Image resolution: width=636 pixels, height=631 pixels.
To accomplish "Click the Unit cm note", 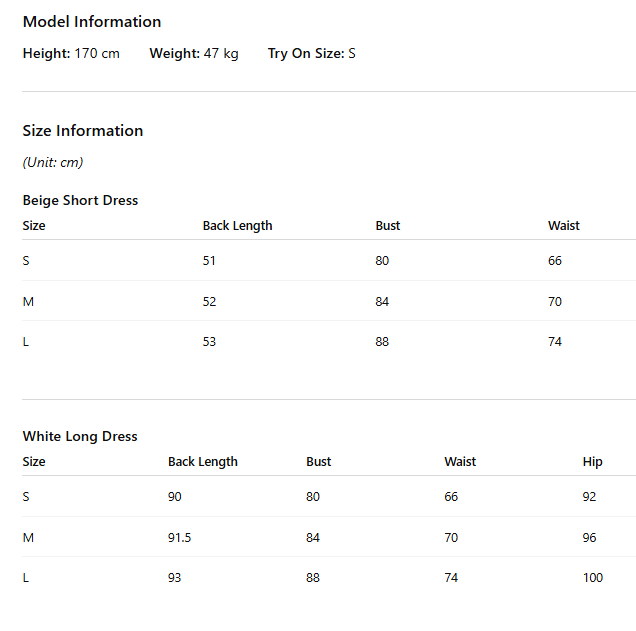I will [x=53, y=163].
